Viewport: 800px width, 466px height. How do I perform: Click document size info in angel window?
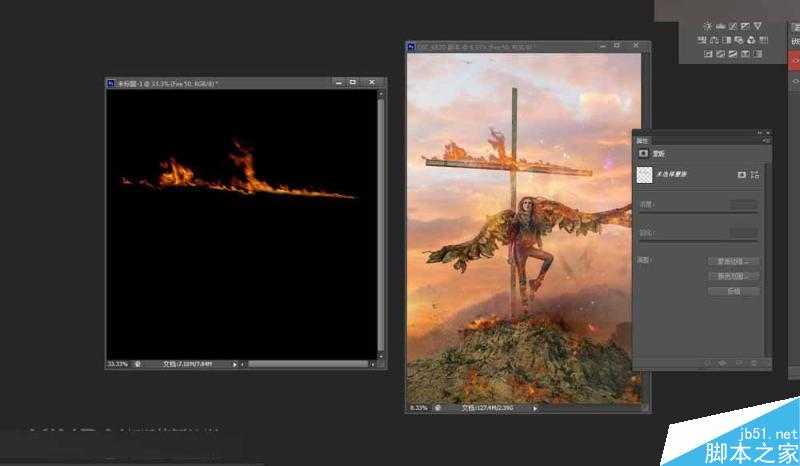click(487, 408)
